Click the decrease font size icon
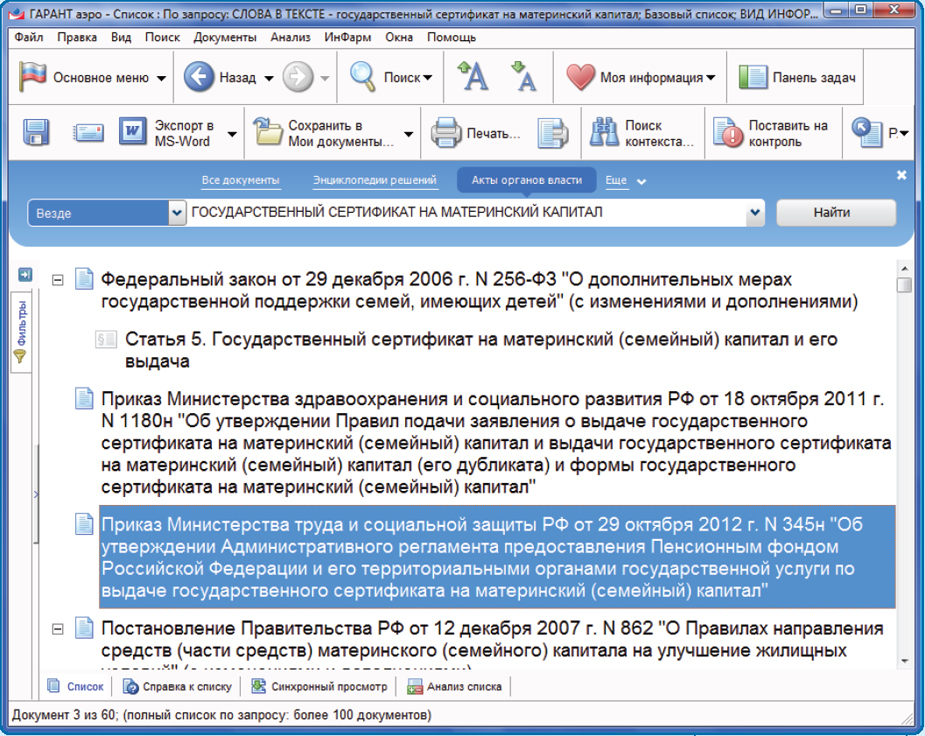This screenshot has height=736, width=925. pos(522,77)
